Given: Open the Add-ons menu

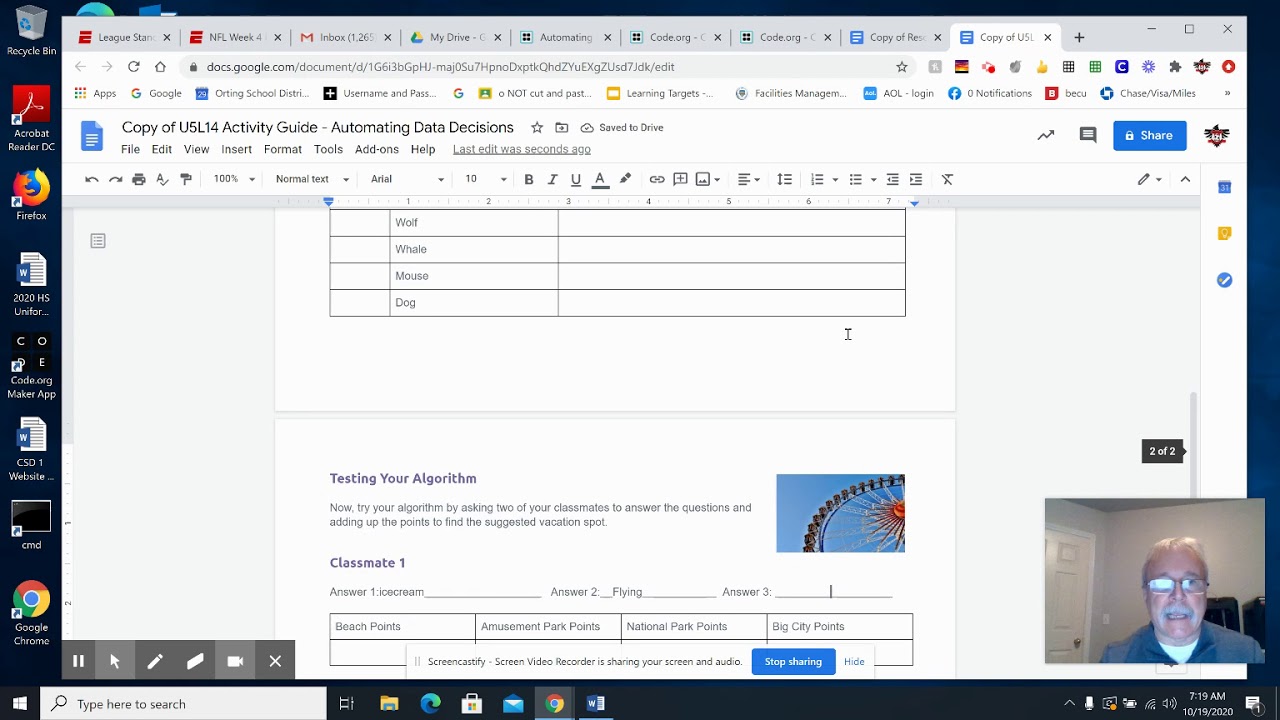Looking at the screenshot, I should pyautogui.click(x=377, y=149).
